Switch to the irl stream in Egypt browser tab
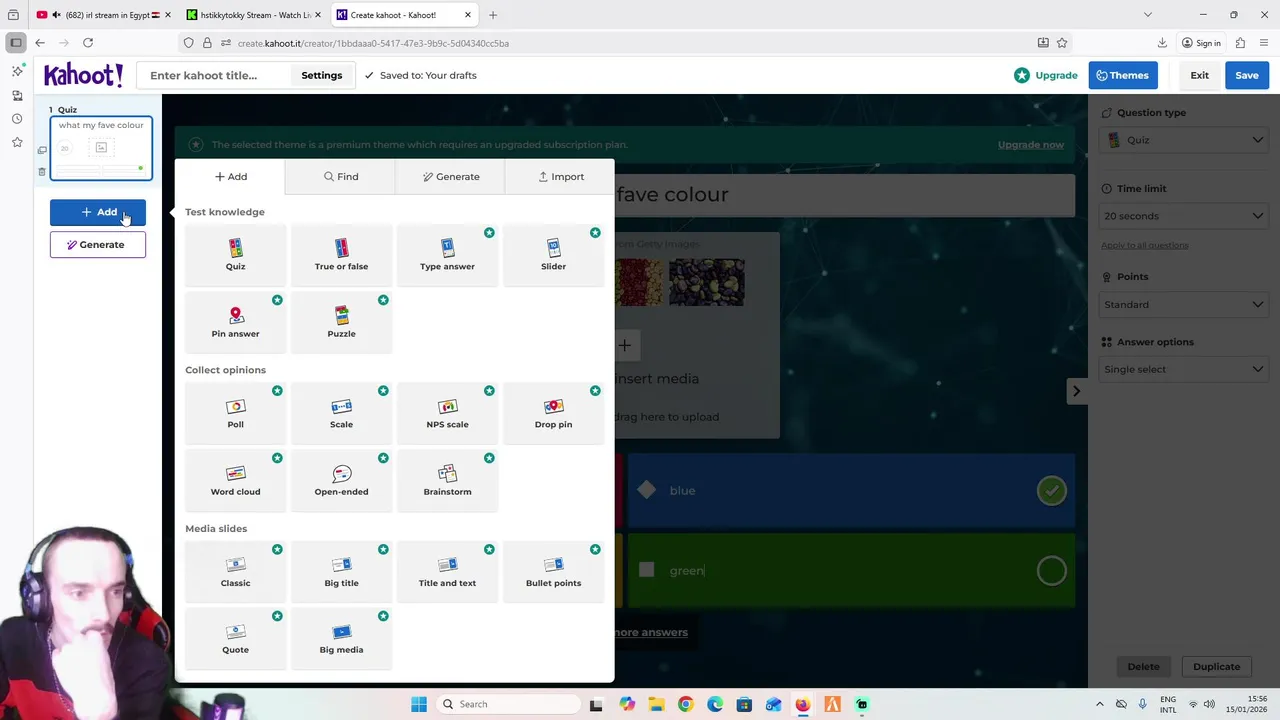This screenshot has height=720, width=1280. 105,15
